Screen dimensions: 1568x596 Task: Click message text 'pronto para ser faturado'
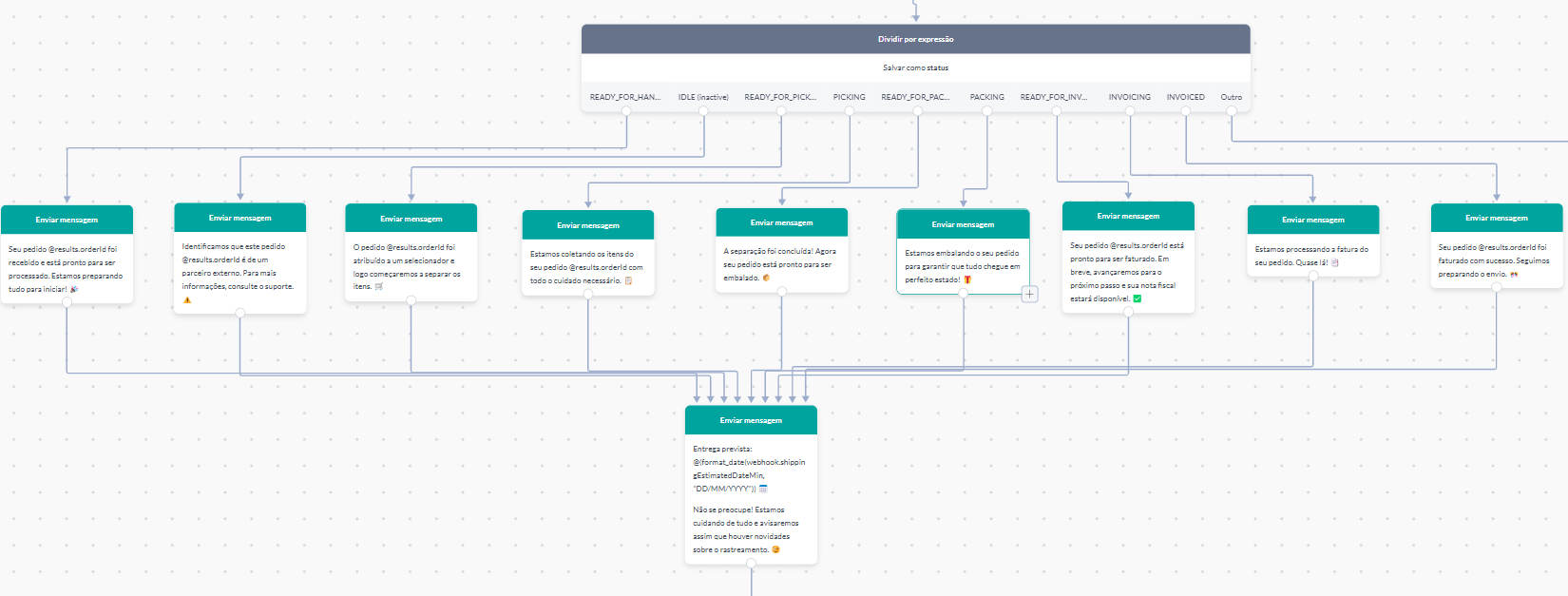tap(1127, 272)
